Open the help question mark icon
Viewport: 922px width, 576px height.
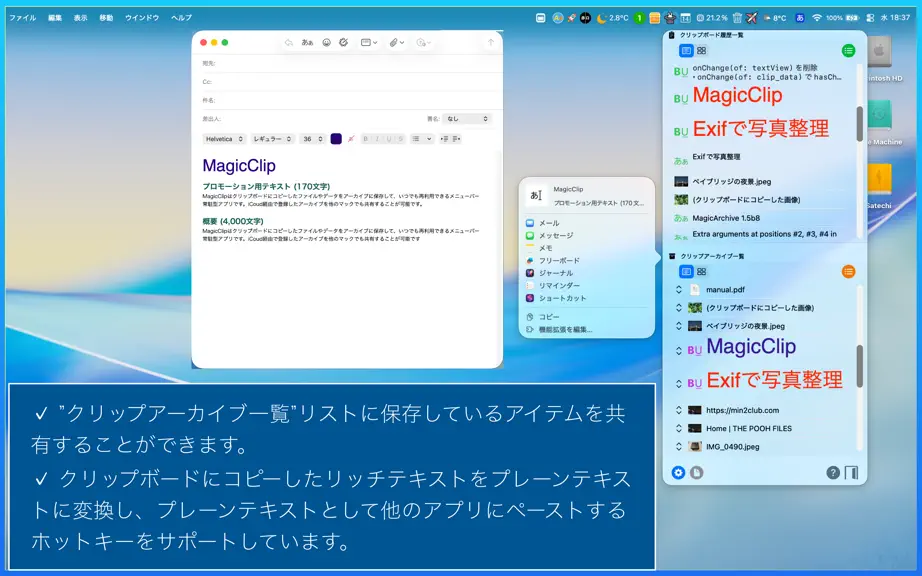pos(833,473)
